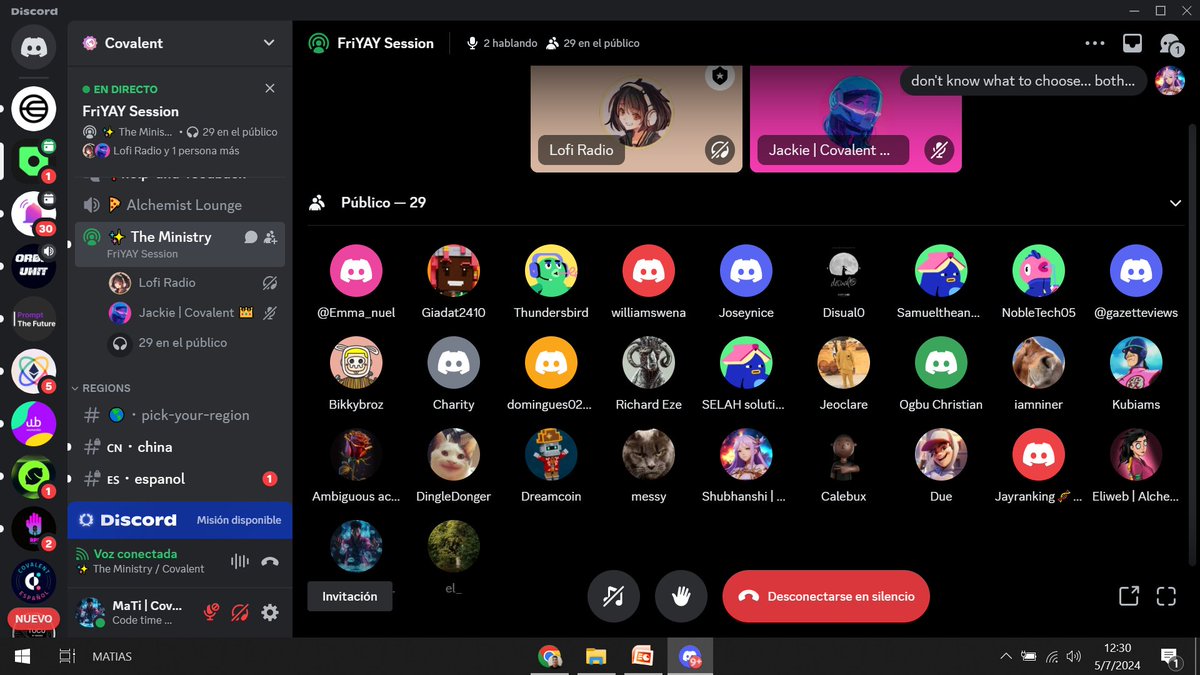Screen dimensions: 1200x675
Task: Click 29 en el público in header
Action: coord(593,43)
